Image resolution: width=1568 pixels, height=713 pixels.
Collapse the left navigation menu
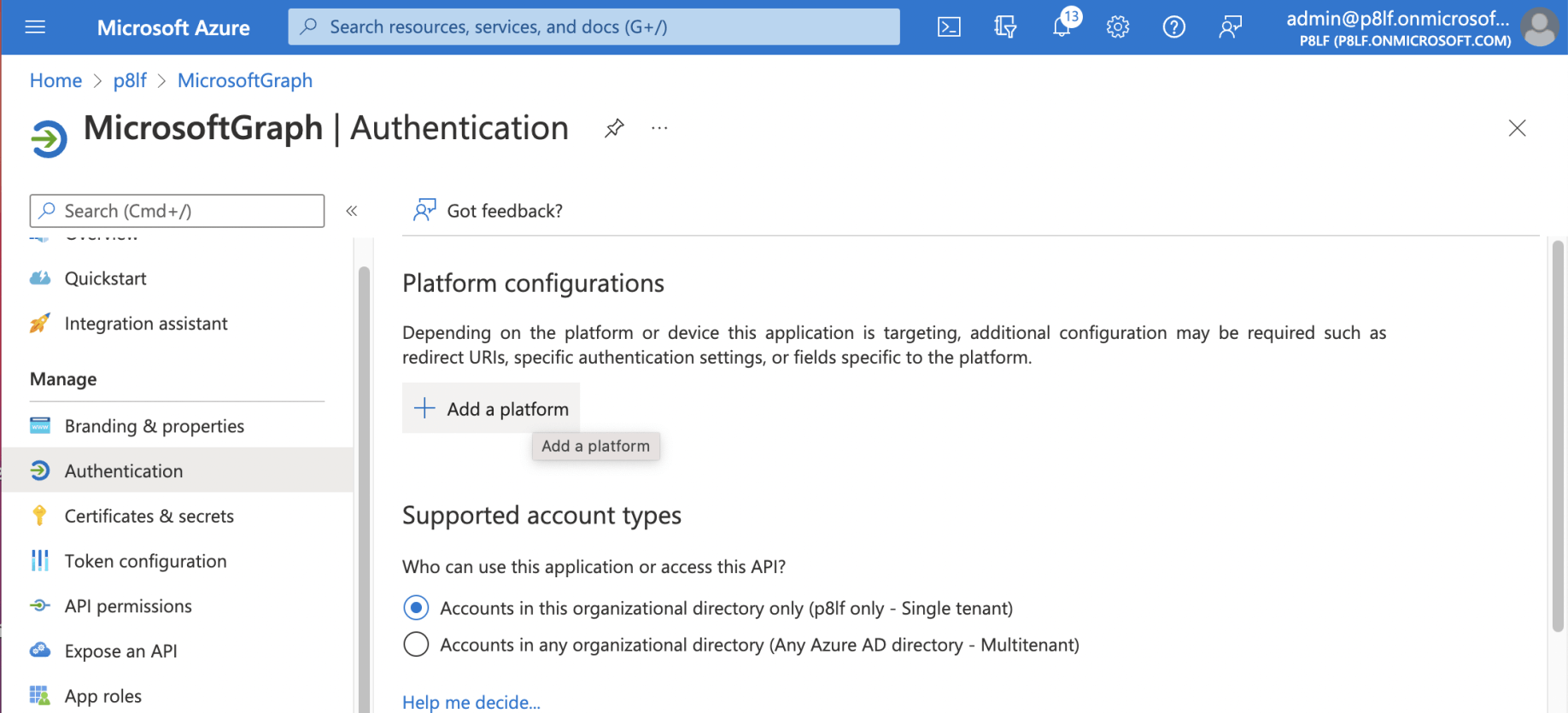[351, 211]
